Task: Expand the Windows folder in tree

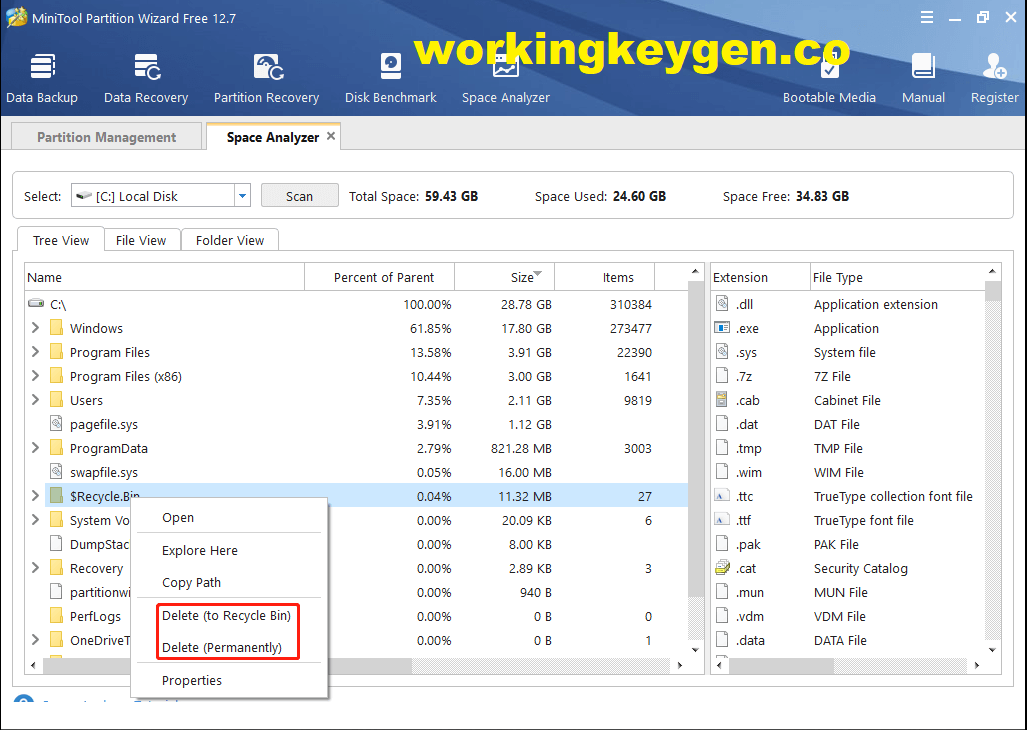Action: tap(34, 328)
